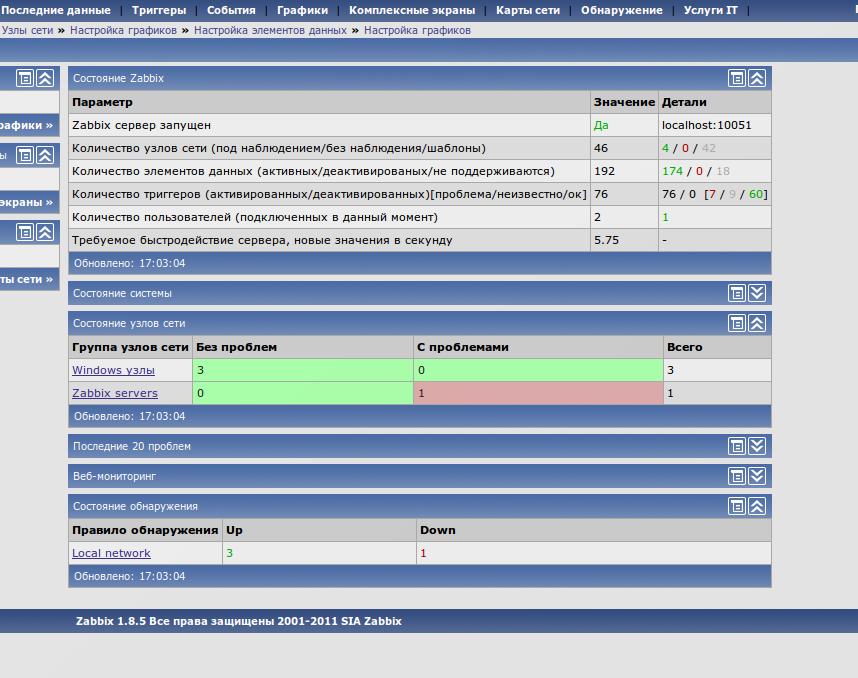
Task: Open menu icon of Последние 20 проблем widget
Action: (737, 446)
